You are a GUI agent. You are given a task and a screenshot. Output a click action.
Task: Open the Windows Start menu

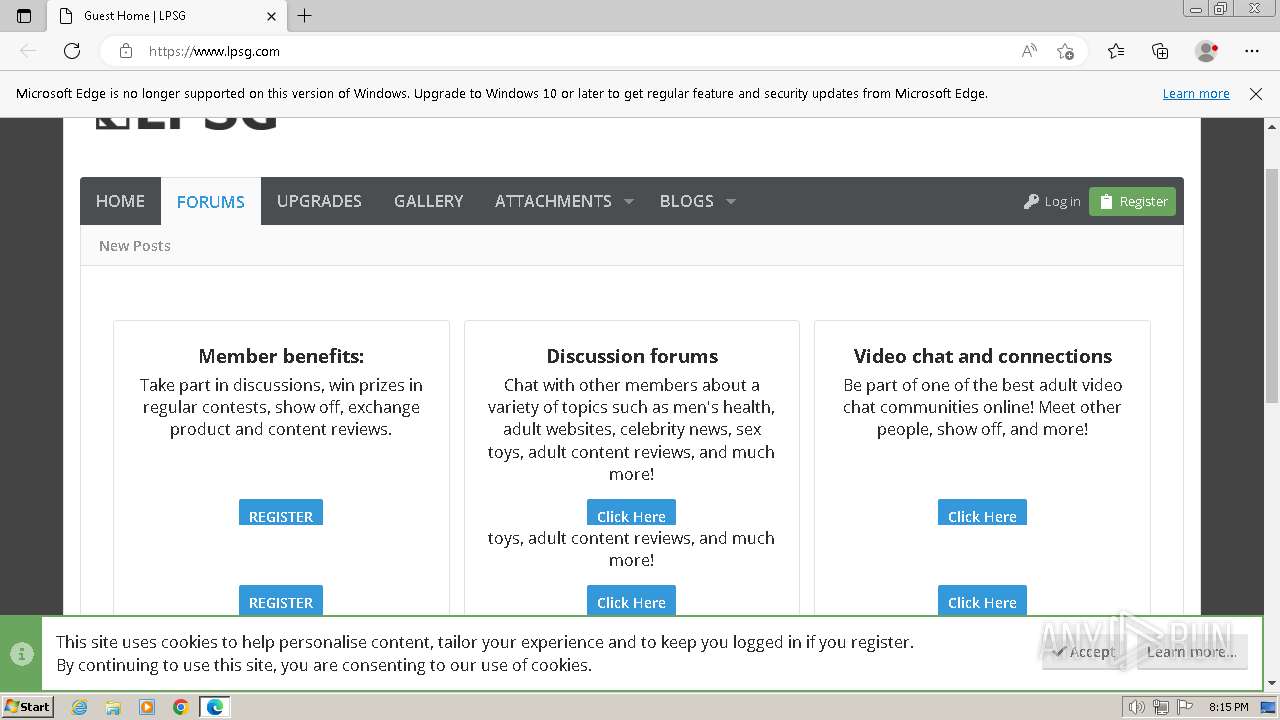(x=27, y=706)
